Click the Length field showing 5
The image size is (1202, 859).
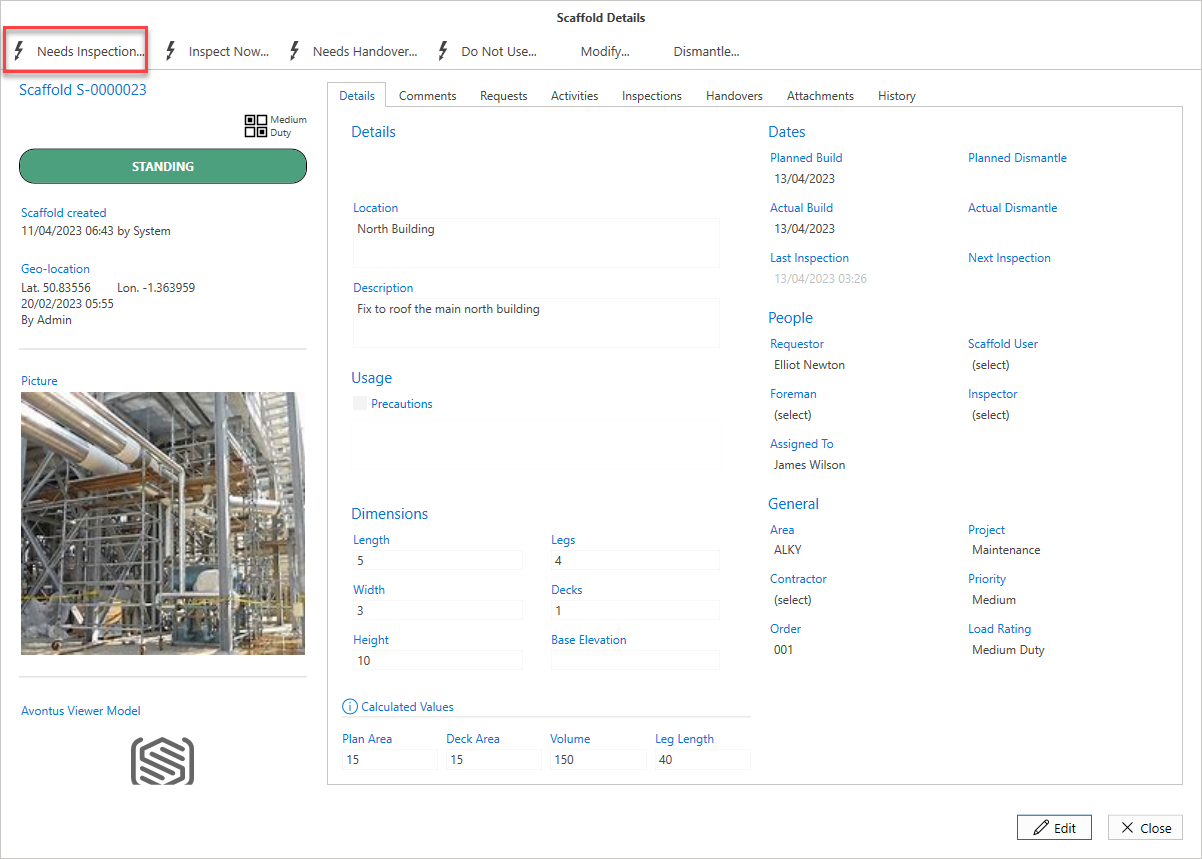coord(437,560)
